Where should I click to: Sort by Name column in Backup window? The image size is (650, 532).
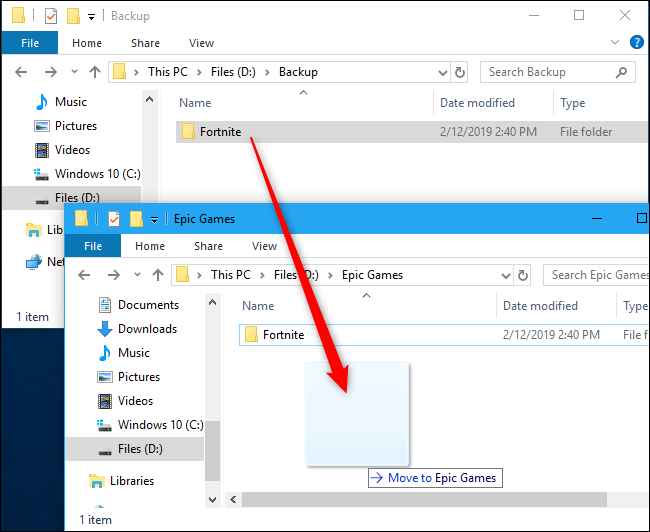(x=195, y=103)
